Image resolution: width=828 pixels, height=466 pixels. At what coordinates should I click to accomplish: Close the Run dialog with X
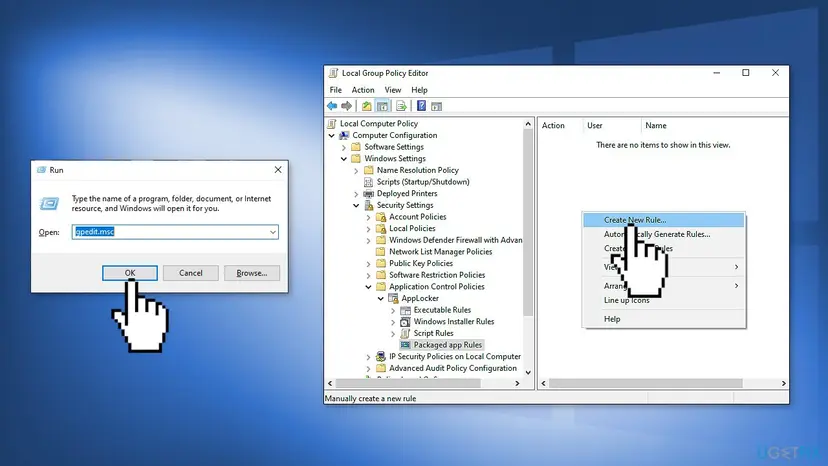tap(278, 170)
